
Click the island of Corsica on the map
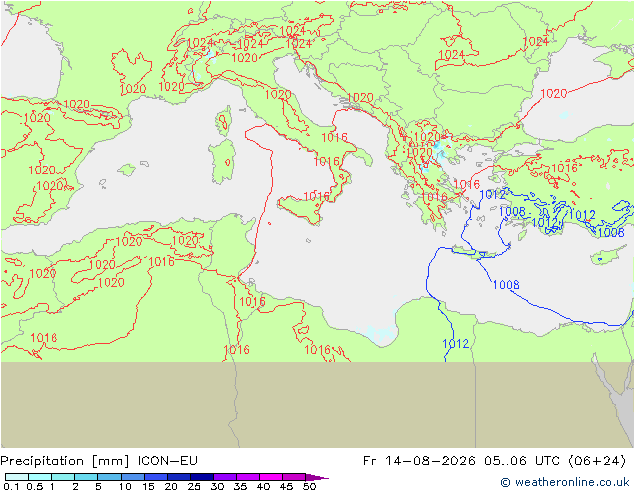pos(224,120)
